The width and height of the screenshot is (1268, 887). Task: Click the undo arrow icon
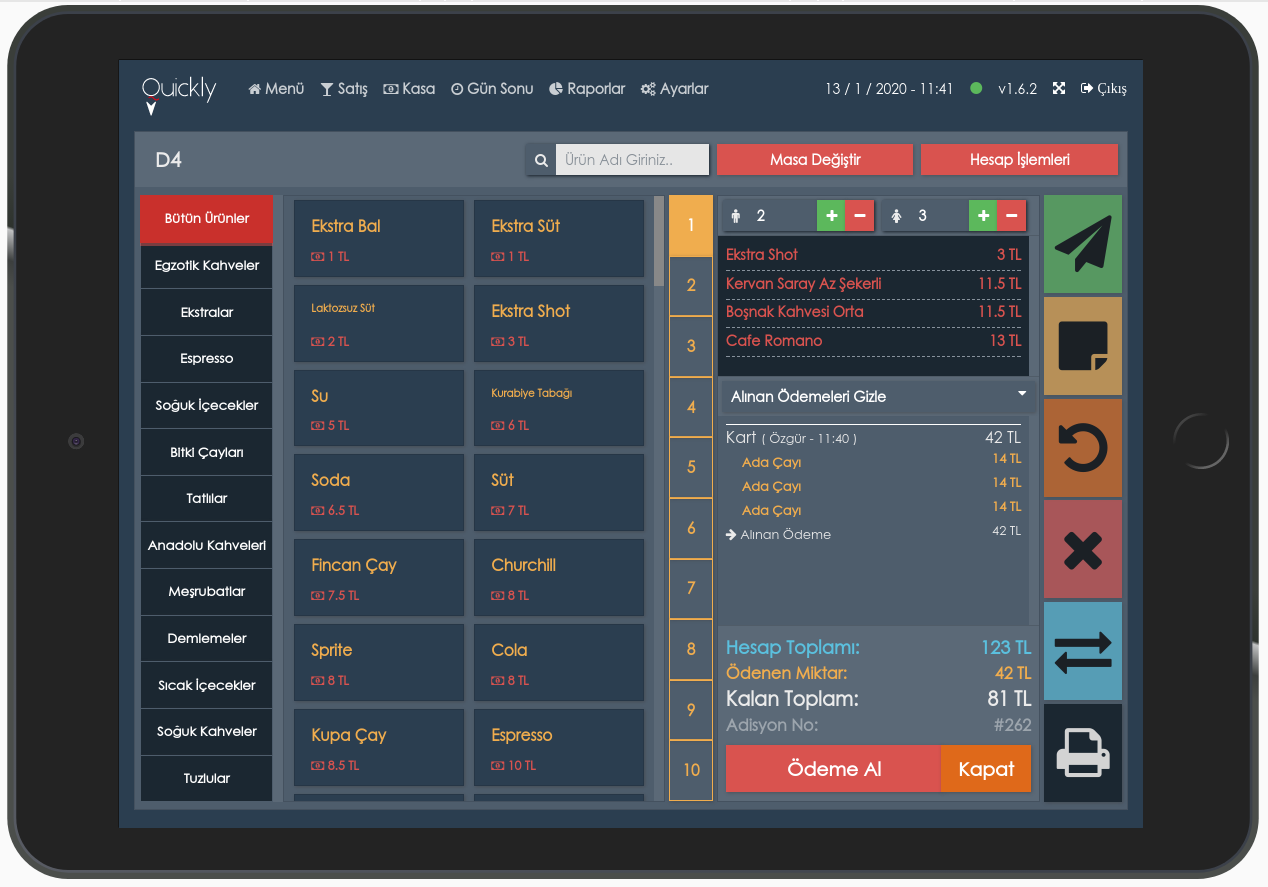coord(1083,447)
